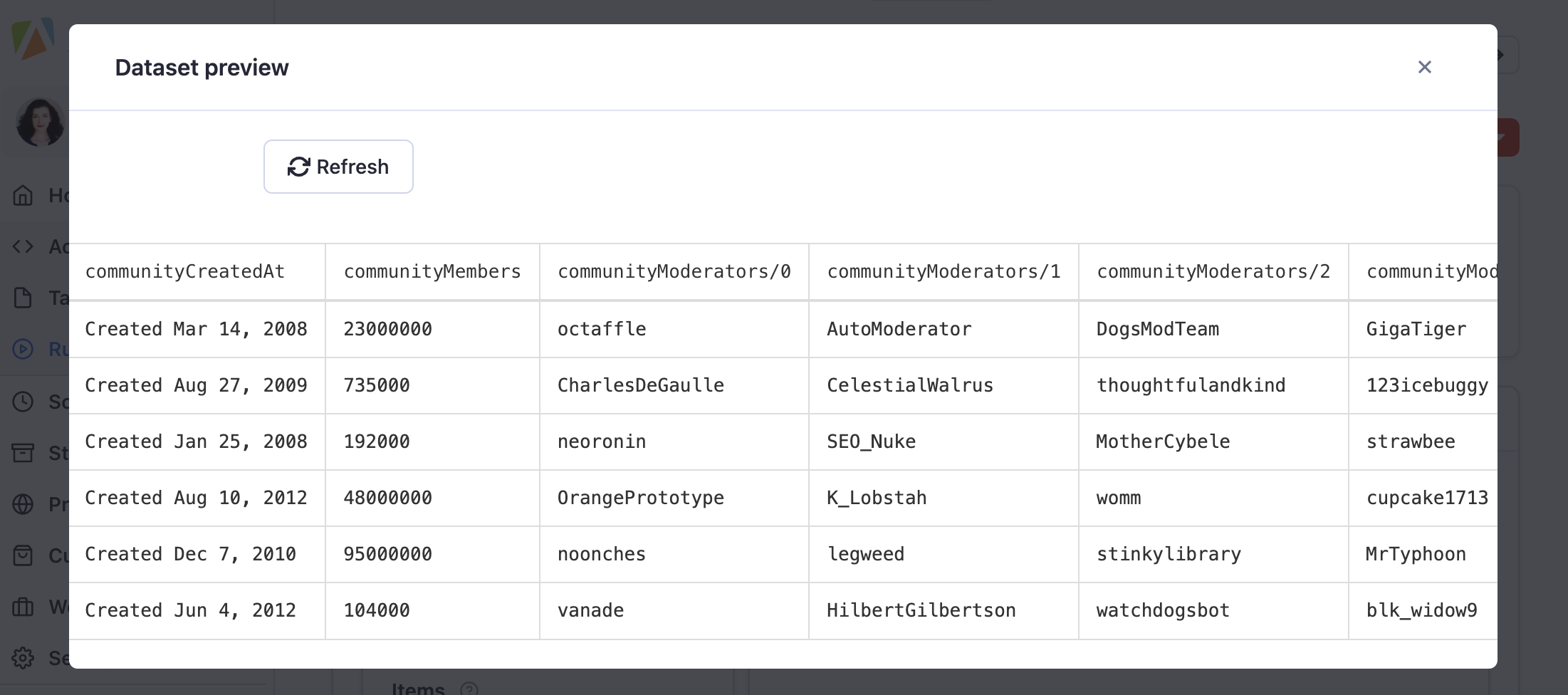Click the moderator cell 'HilbertGilbertson'
The width and height of the screenshot is (1568, 695).
point(944,610)
